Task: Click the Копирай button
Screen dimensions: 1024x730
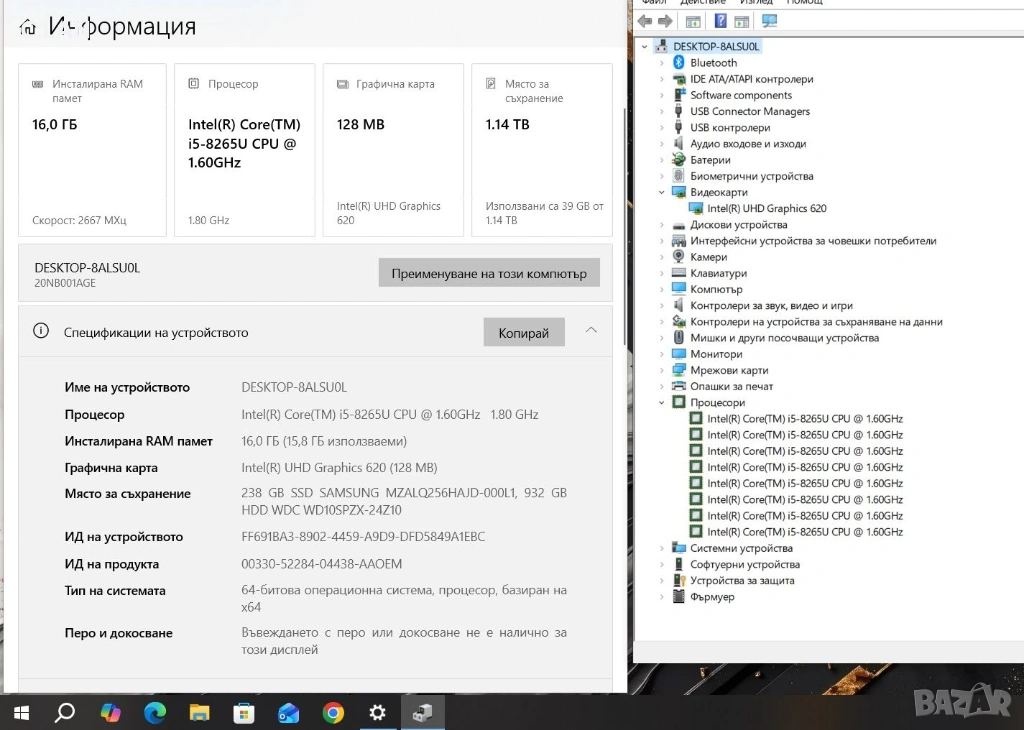Action: 523,333
